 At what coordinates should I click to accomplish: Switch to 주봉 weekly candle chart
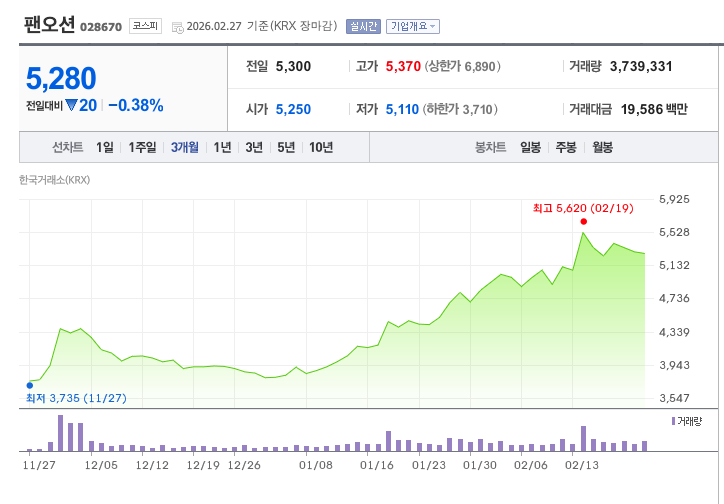point(566,147)
